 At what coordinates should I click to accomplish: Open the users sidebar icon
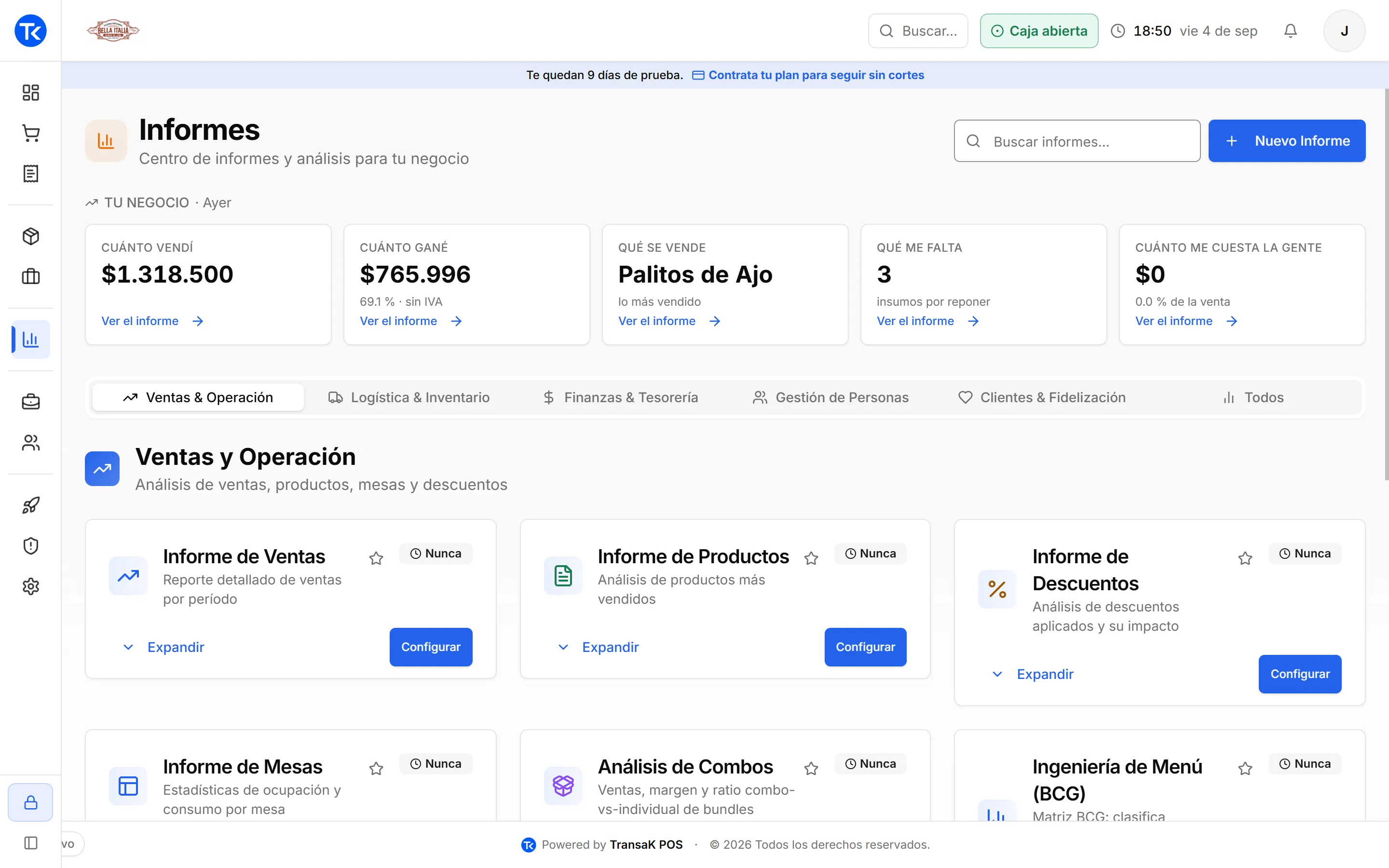click(x=30, y=443)
